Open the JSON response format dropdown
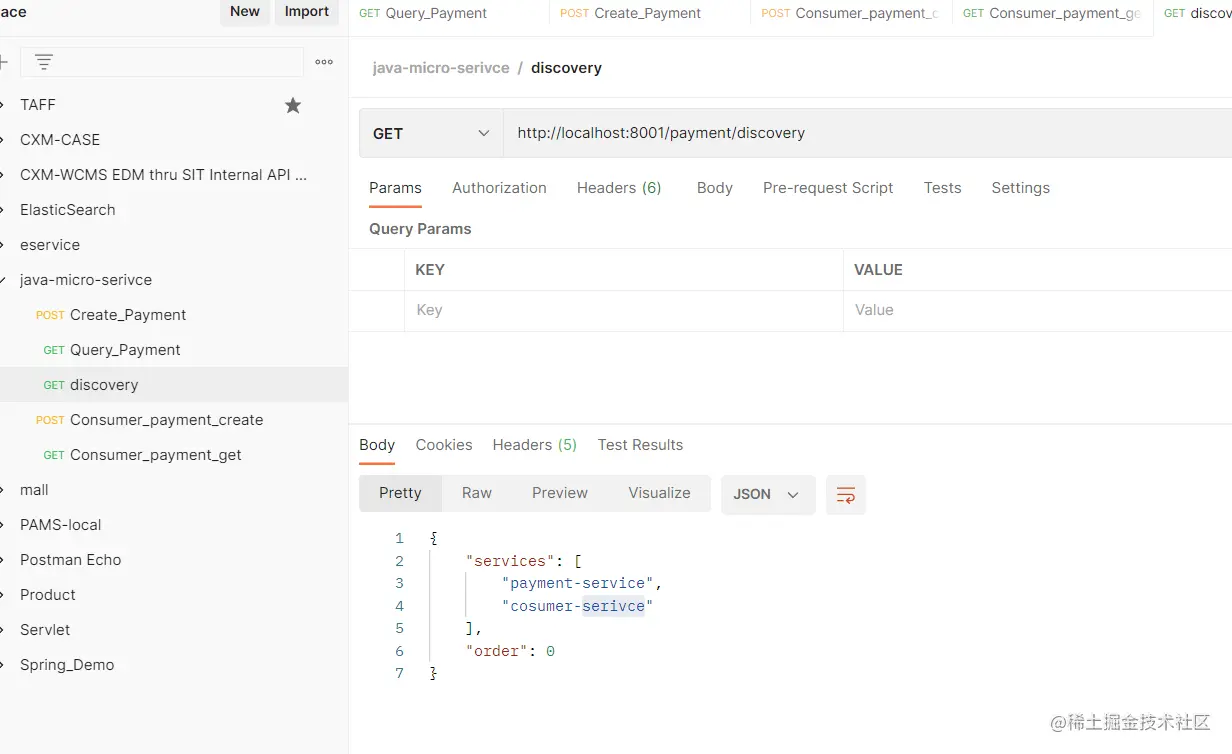Screen dimensions: 1232x754 pos(767,494)
